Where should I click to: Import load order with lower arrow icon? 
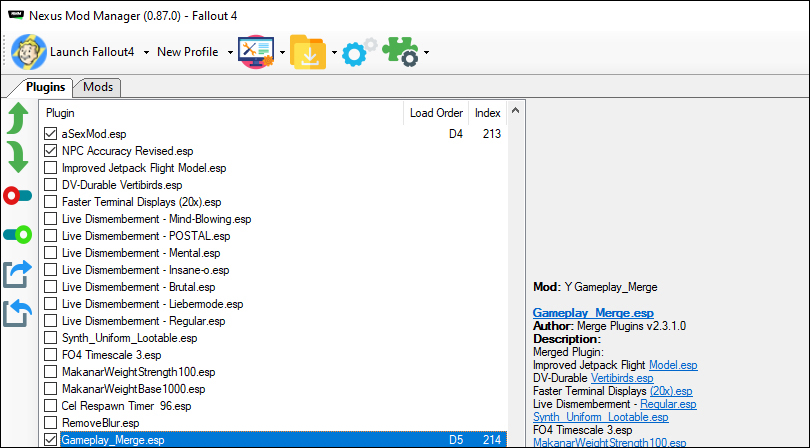coord(18,313)
